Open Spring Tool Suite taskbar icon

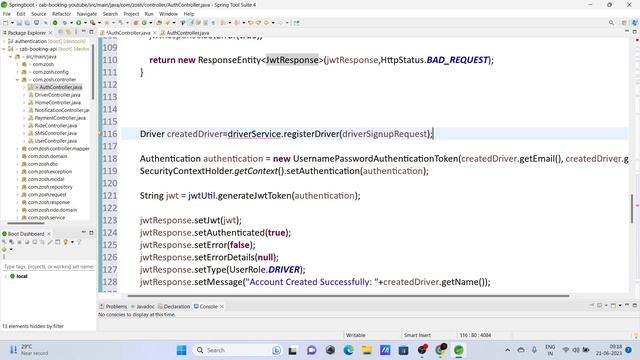pyautogui.click(x=459, y=350)
